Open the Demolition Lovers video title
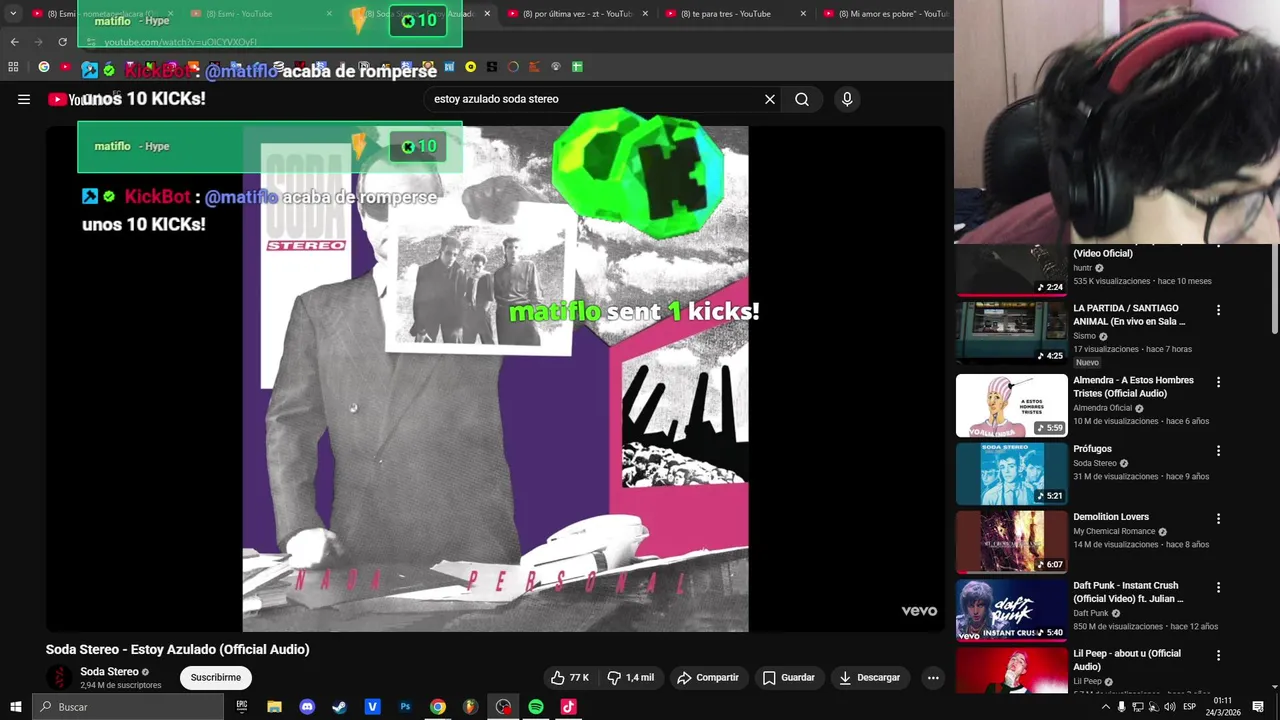Screen dimensions: 1280x720 (1111, 517)
